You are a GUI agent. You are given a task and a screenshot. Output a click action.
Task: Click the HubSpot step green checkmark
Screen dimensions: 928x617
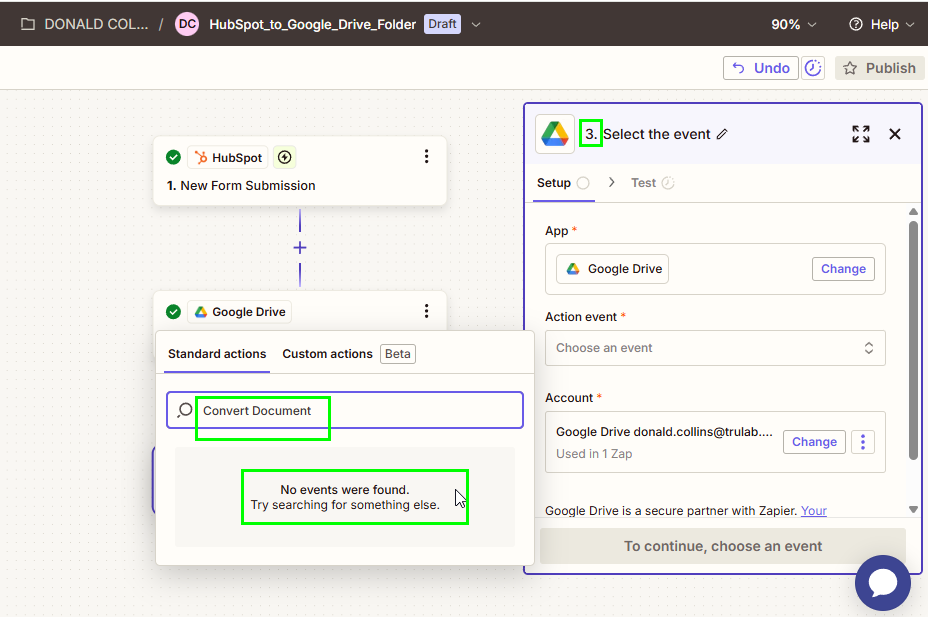tap(173, 157)
